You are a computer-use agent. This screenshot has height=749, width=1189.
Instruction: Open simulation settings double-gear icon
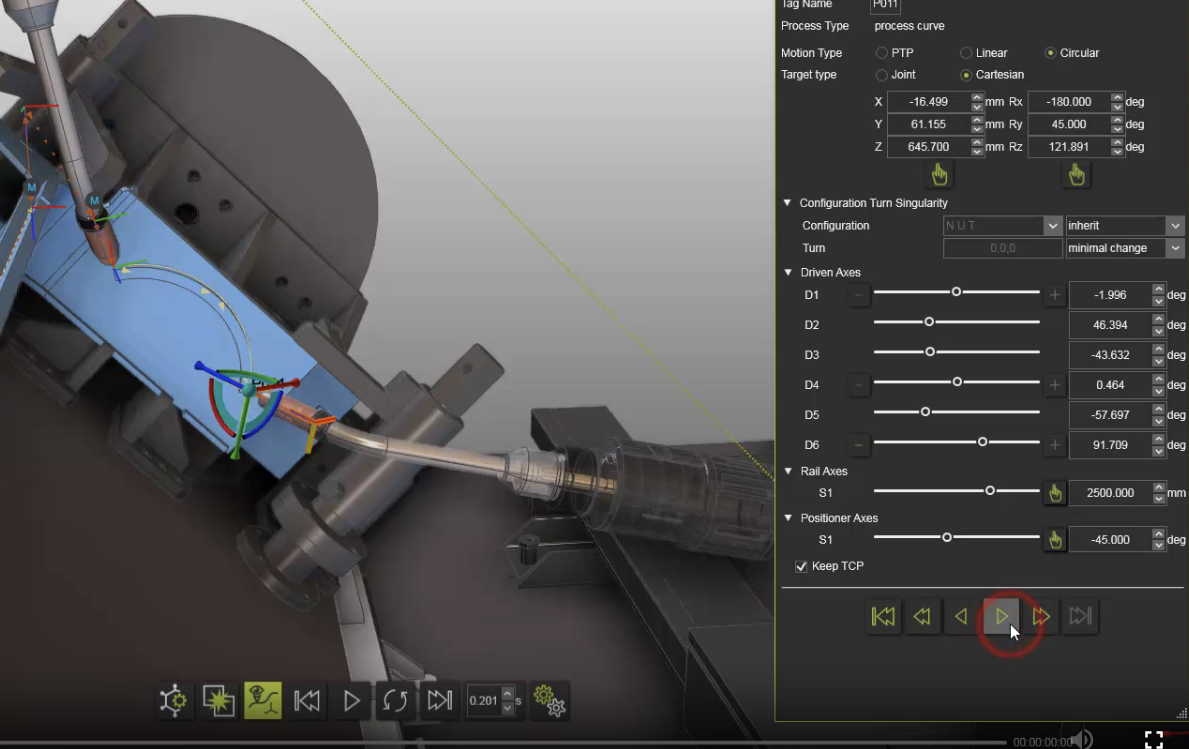point(549,701)
